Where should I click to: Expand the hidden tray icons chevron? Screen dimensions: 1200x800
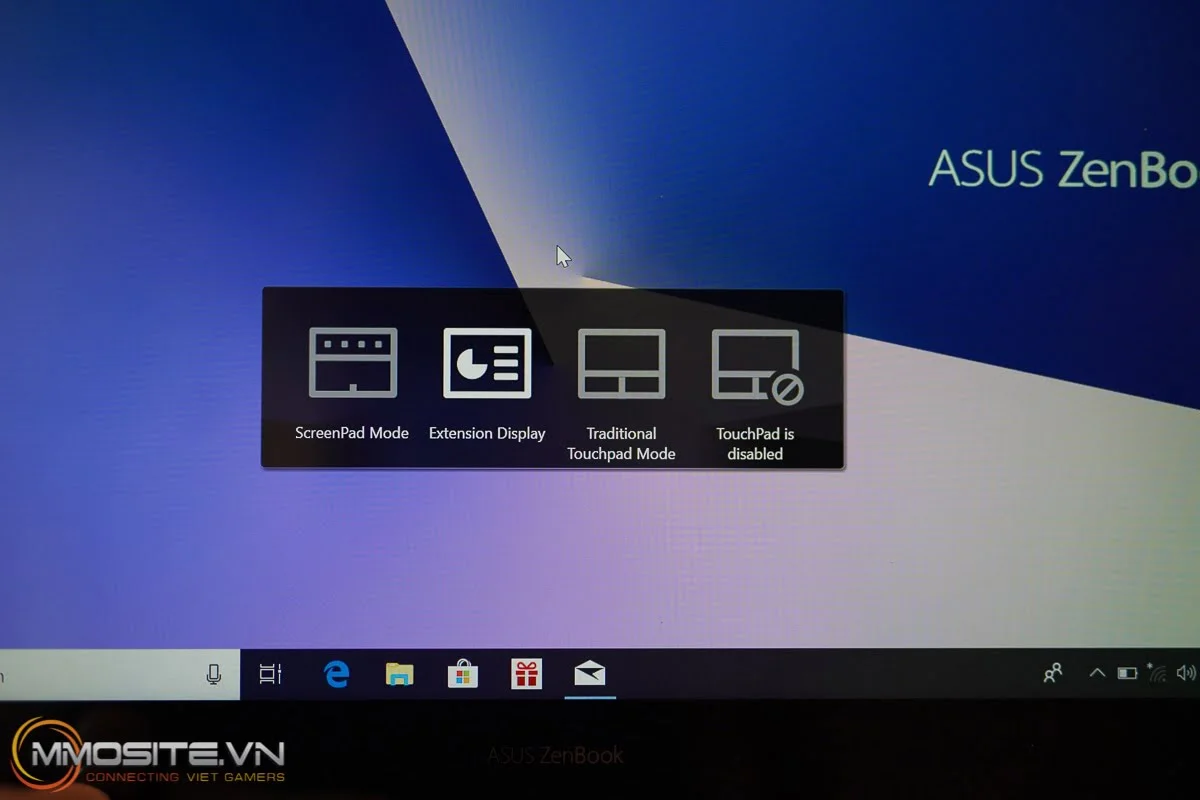click(x=1097, y=673)
